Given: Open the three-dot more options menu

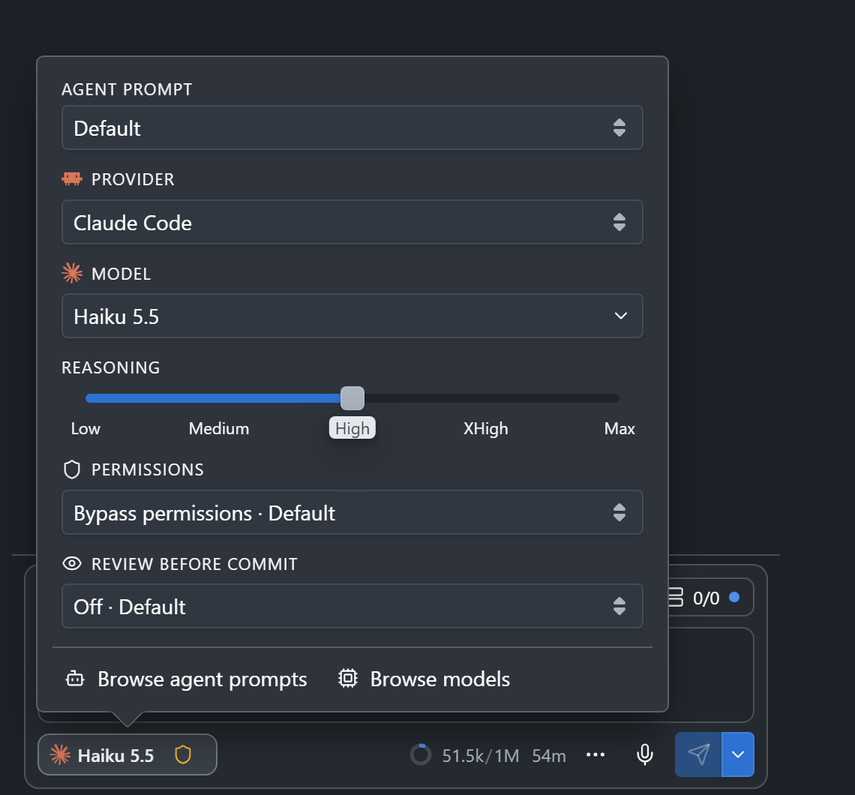Looking at the screenshot, I should pos(595,755).
